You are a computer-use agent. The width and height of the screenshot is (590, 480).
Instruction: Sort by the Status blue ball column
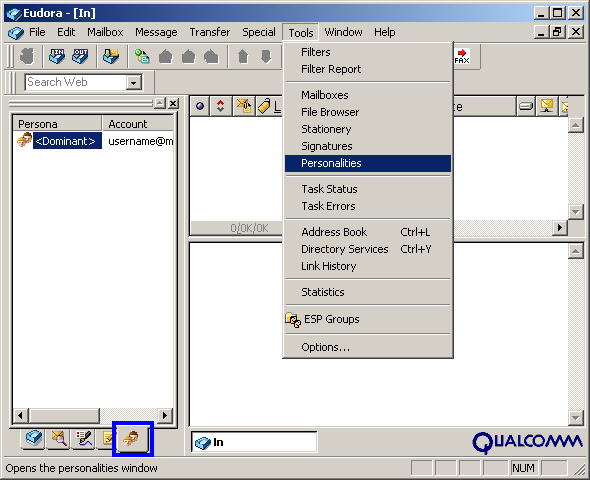[x=200, y=106]
